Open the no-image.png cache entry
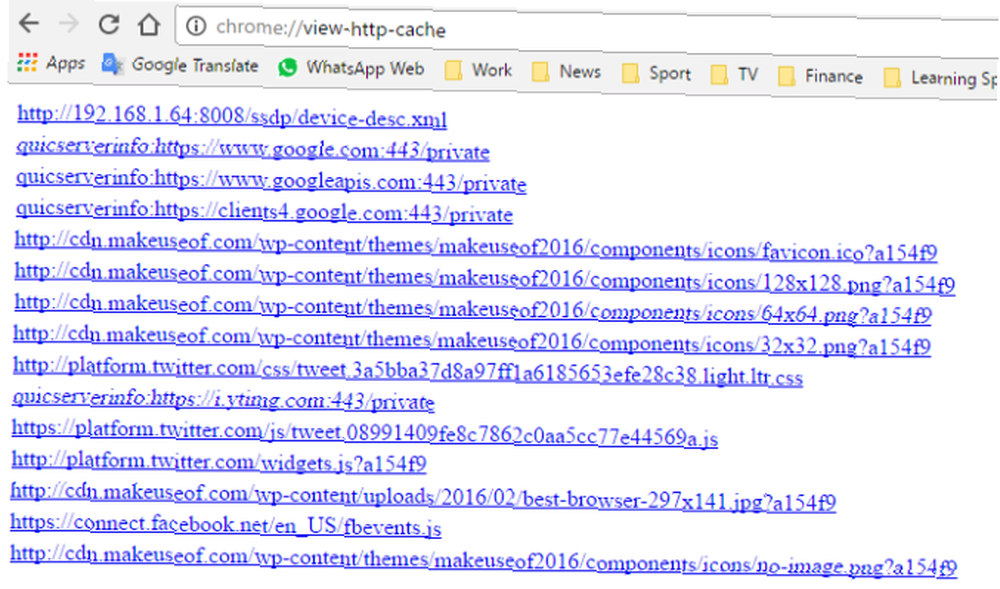This screenshot has width=1000, height=589. tap(483, 561)
